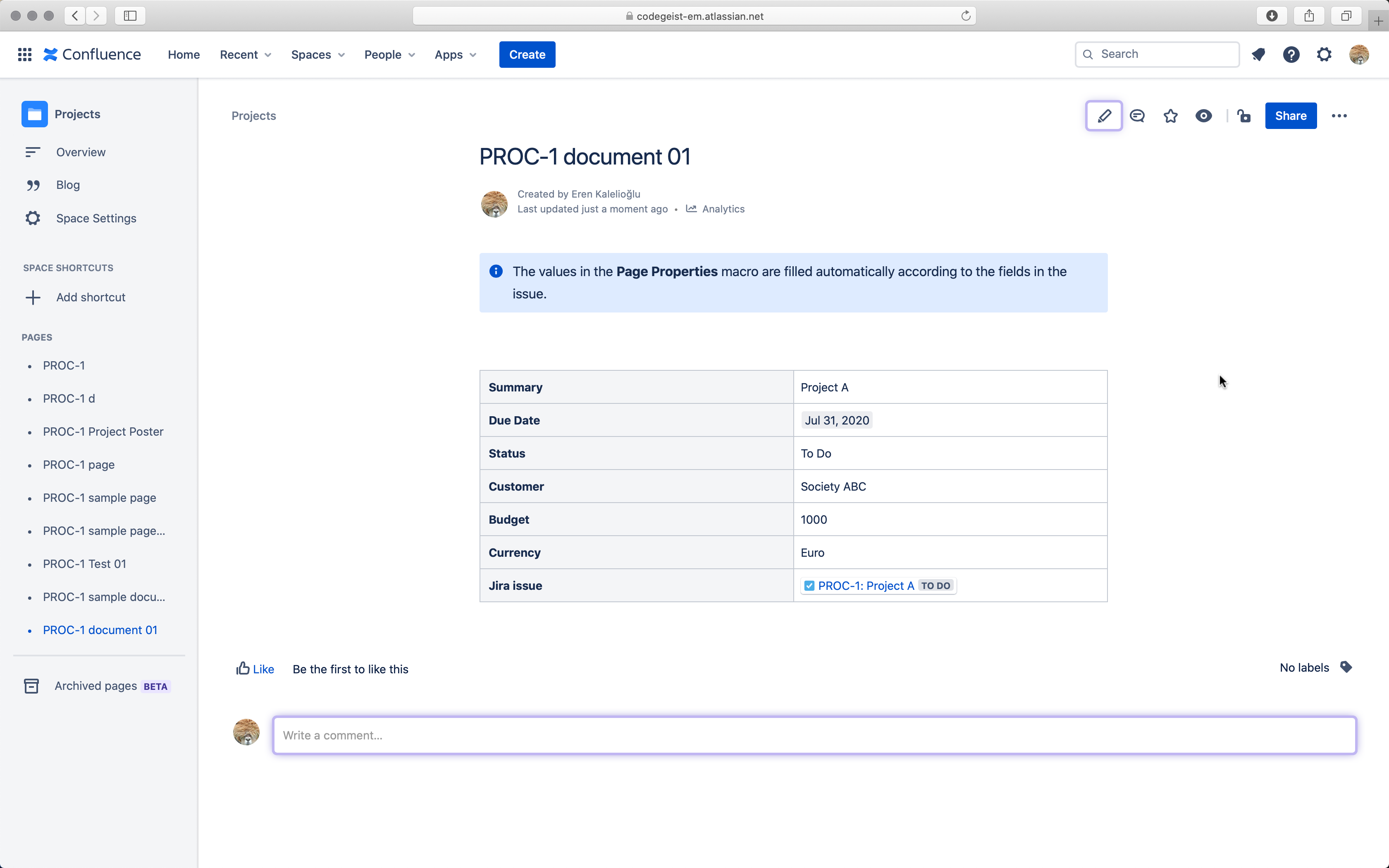Image resolution: width=1389 pixels, height=868 pixels.
Task: Open the Apps dropdown menu
Action: 455,55
